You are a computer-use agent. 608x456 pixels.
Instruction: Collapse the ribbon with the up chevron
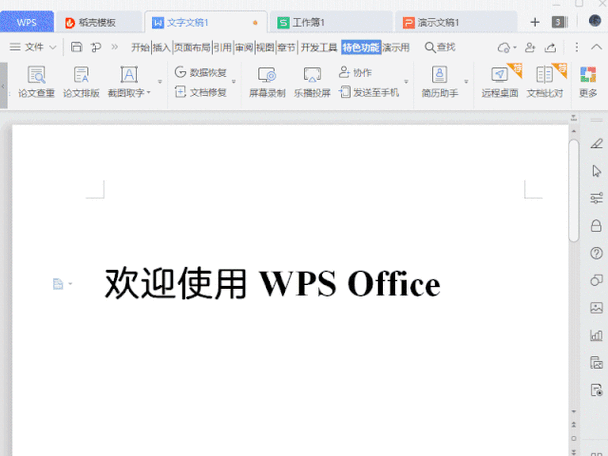tap(596, 47)
